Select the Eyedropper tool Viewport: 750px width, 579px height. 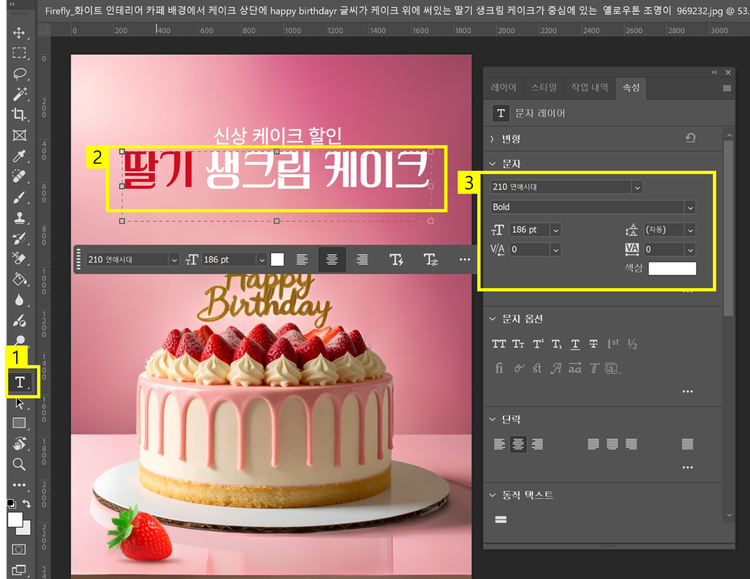[19, 156]
